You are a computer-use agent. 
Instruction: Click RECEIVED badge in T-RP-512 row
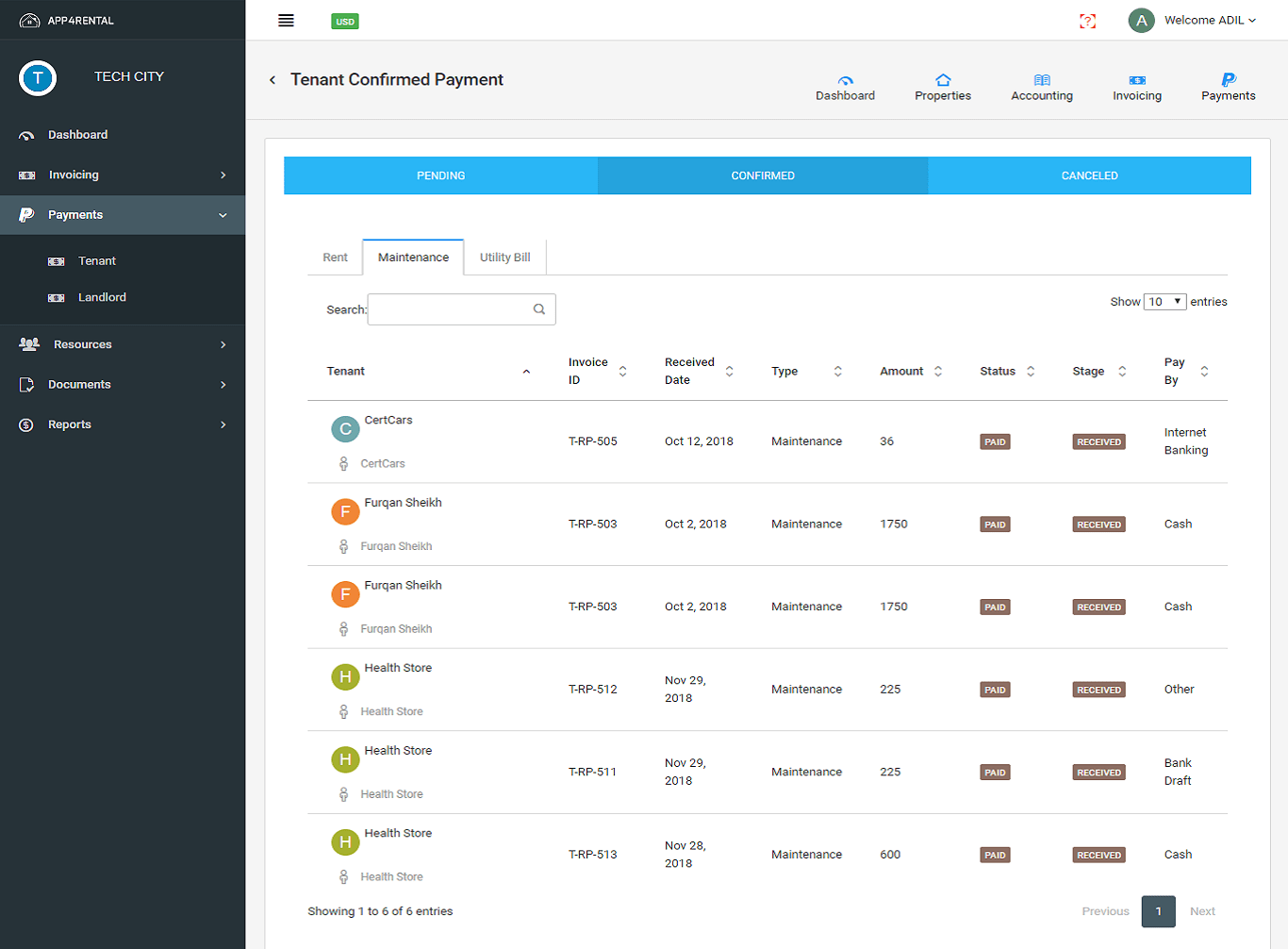click(1098, 690)
